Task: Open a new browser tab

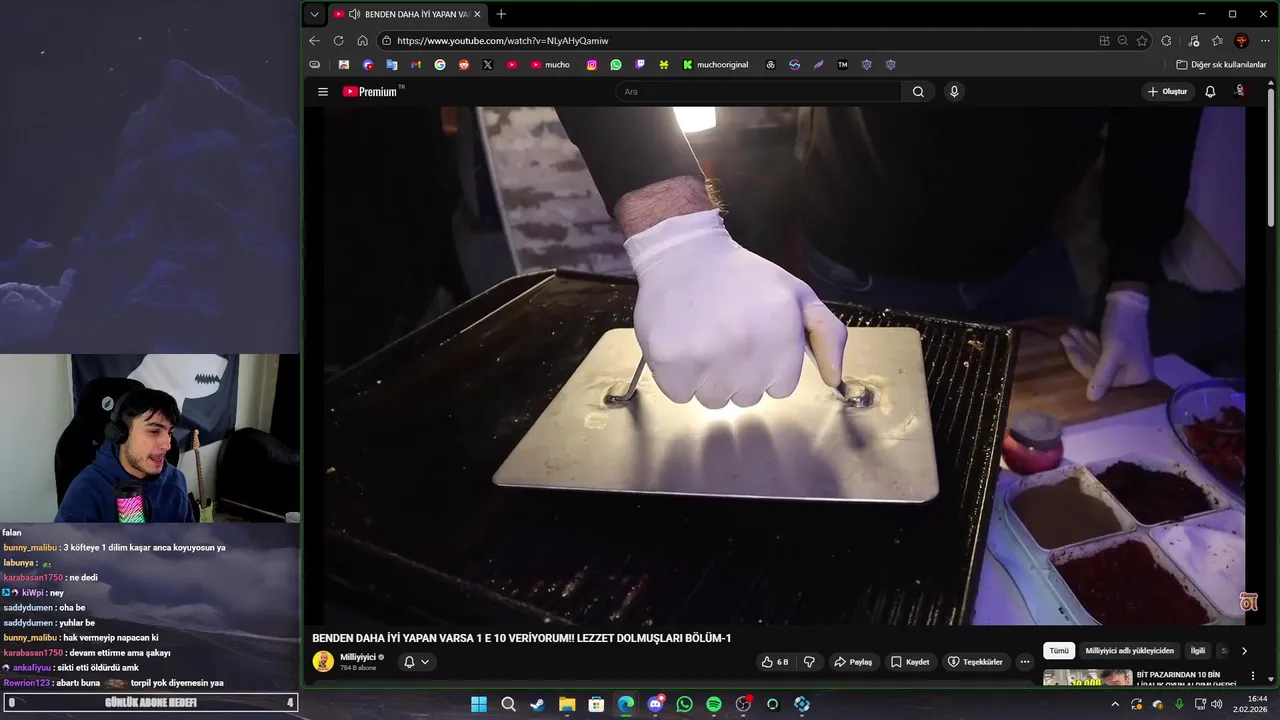Action: tap(501, 14)
